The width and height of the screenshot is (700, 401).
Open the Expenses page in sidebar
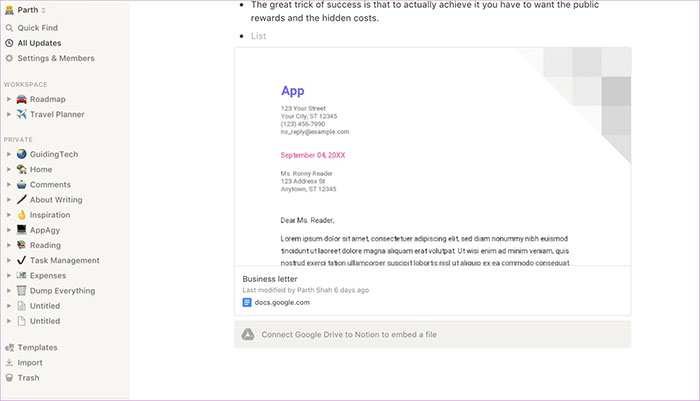pos(48,275)
